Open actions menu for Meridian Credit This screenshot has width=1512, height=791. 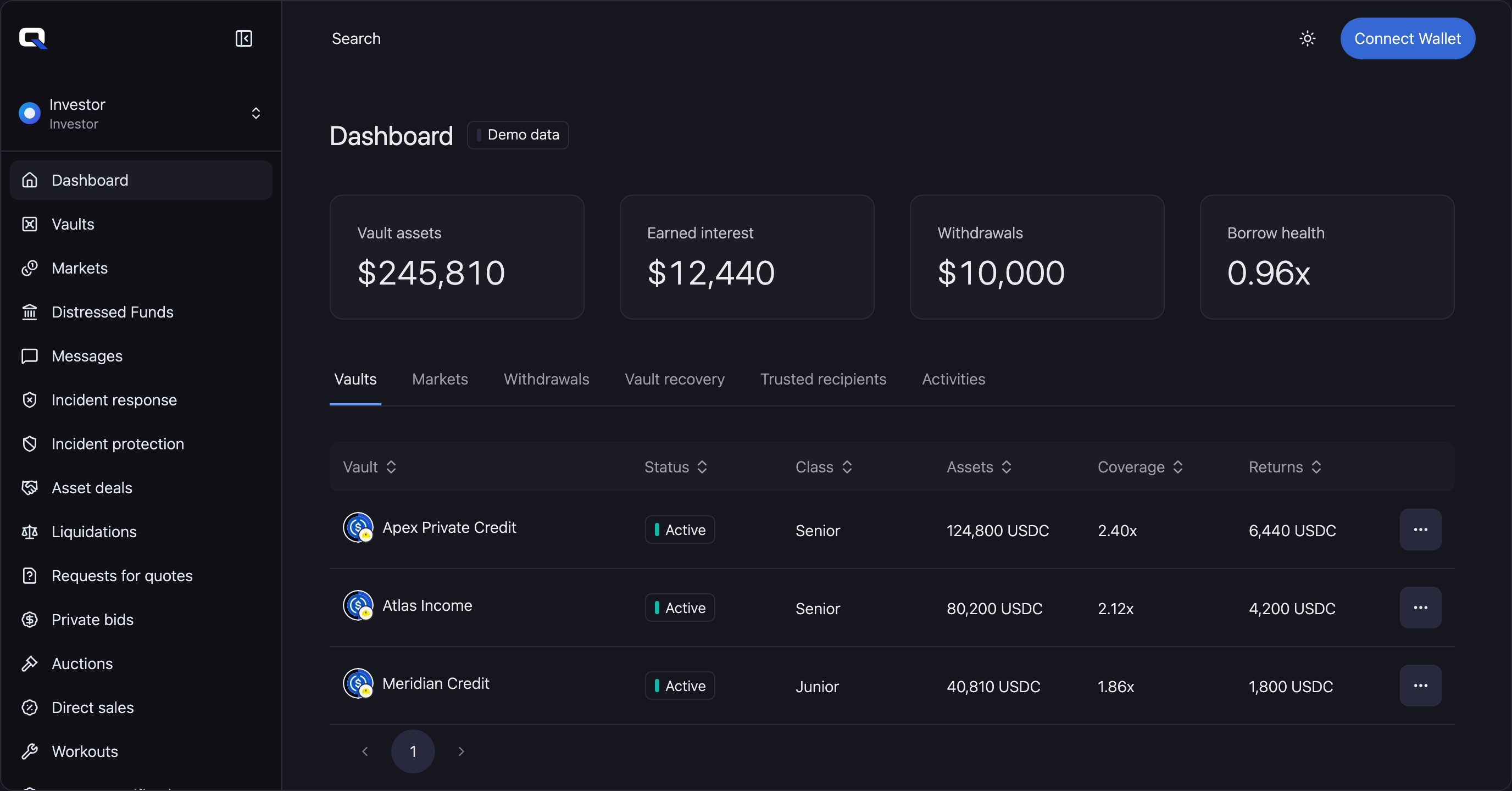tap(1420, 686)
